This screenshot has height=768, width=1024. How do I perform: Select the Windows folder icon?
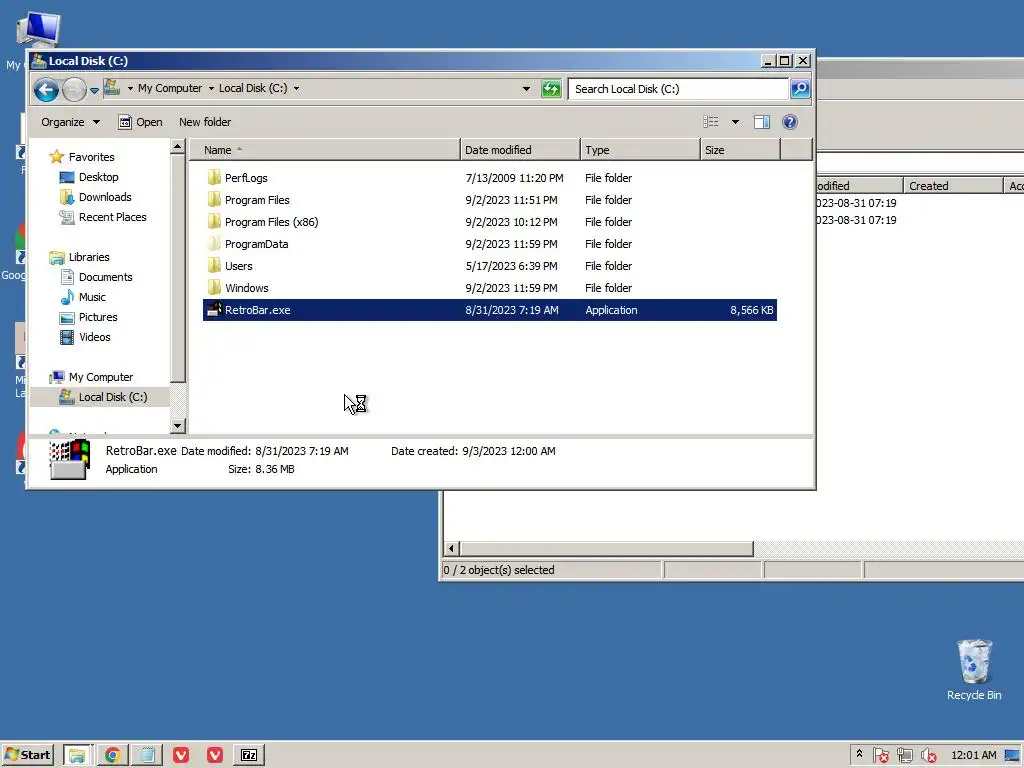pos(214,288)
